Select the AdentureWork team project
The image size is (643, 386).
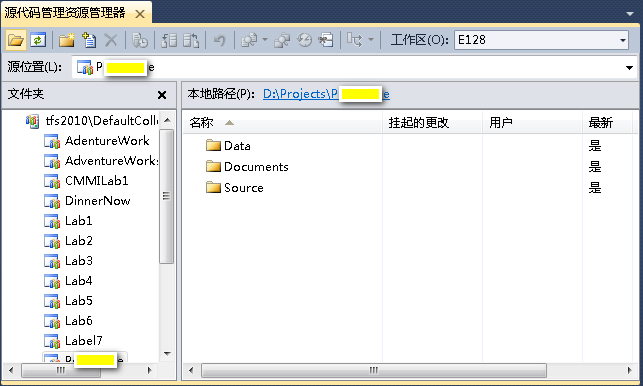coord(107,141)
